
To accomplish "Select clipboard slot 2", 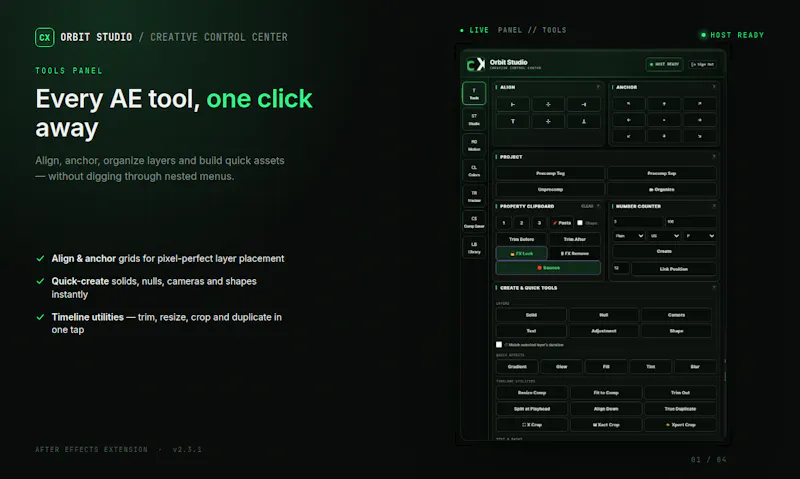I will point(521,223).
